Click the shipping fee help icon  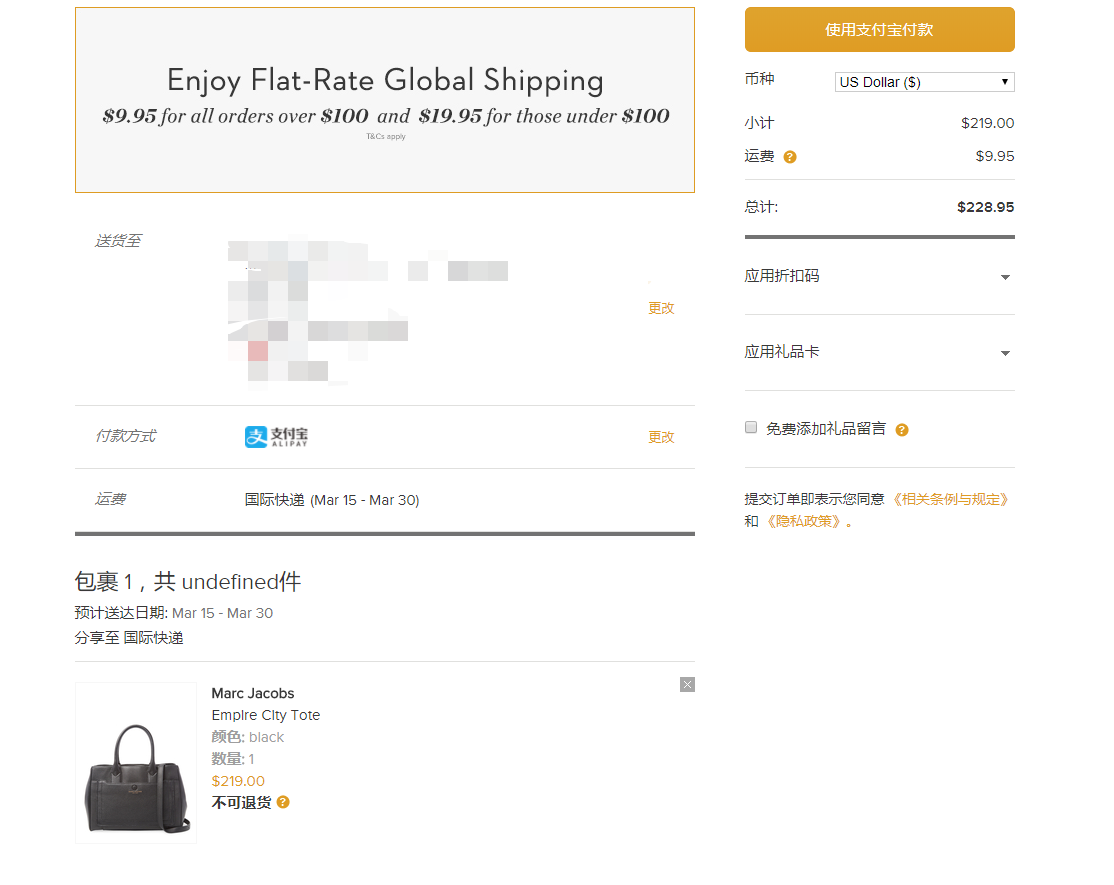click(790, 157)
